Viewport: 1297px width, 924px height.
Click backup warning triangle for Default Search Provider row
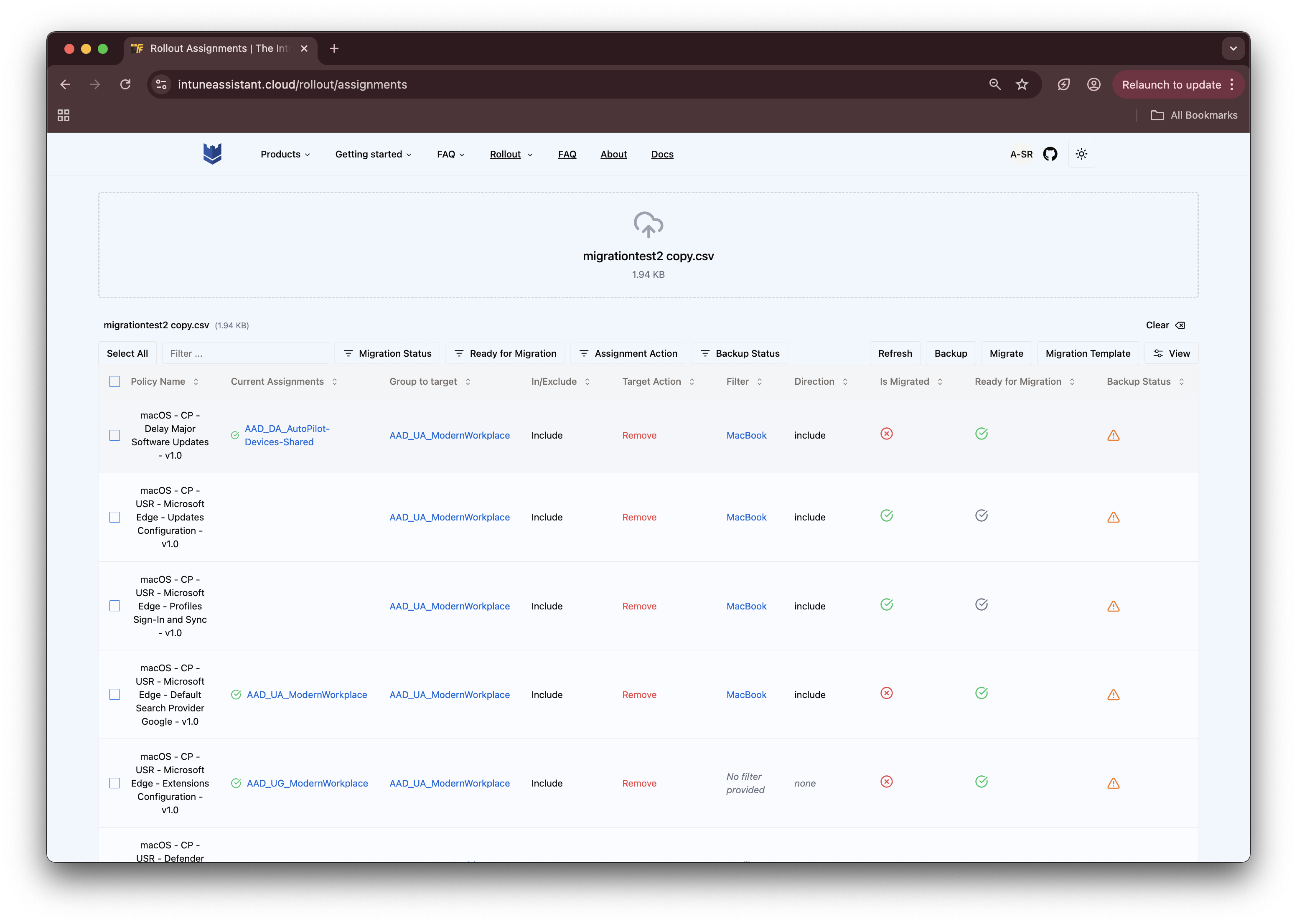tap(1114, 695)
